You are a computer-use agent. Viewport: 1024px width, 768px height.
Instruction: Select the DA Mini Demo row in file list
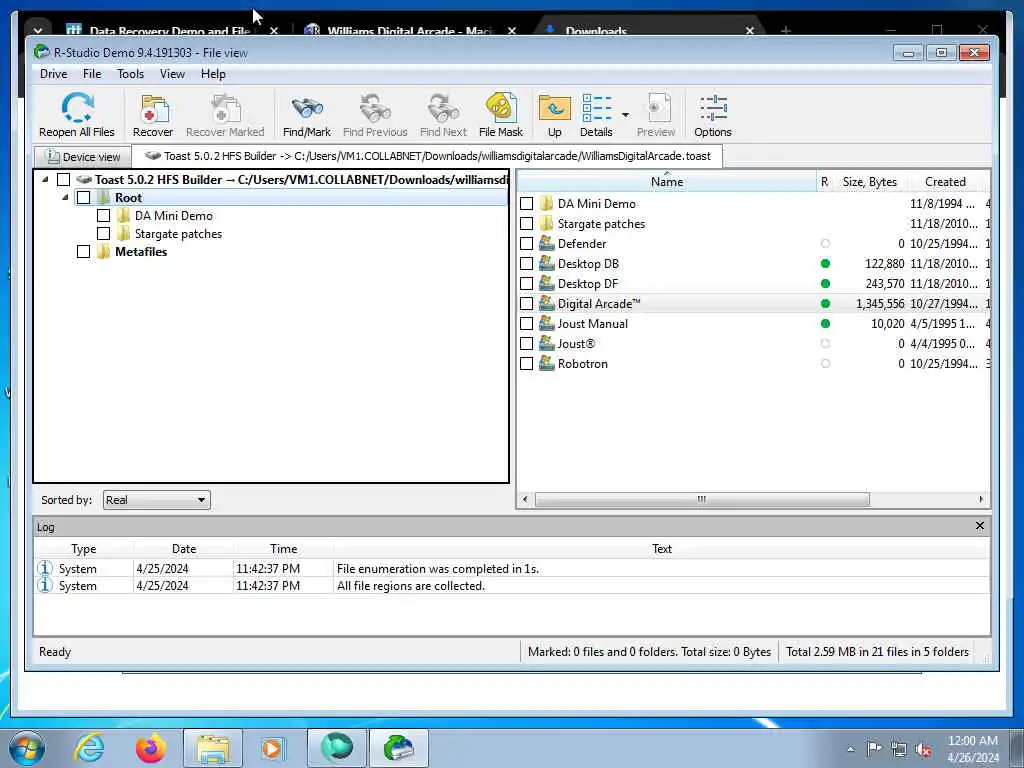tap(754, 204)
